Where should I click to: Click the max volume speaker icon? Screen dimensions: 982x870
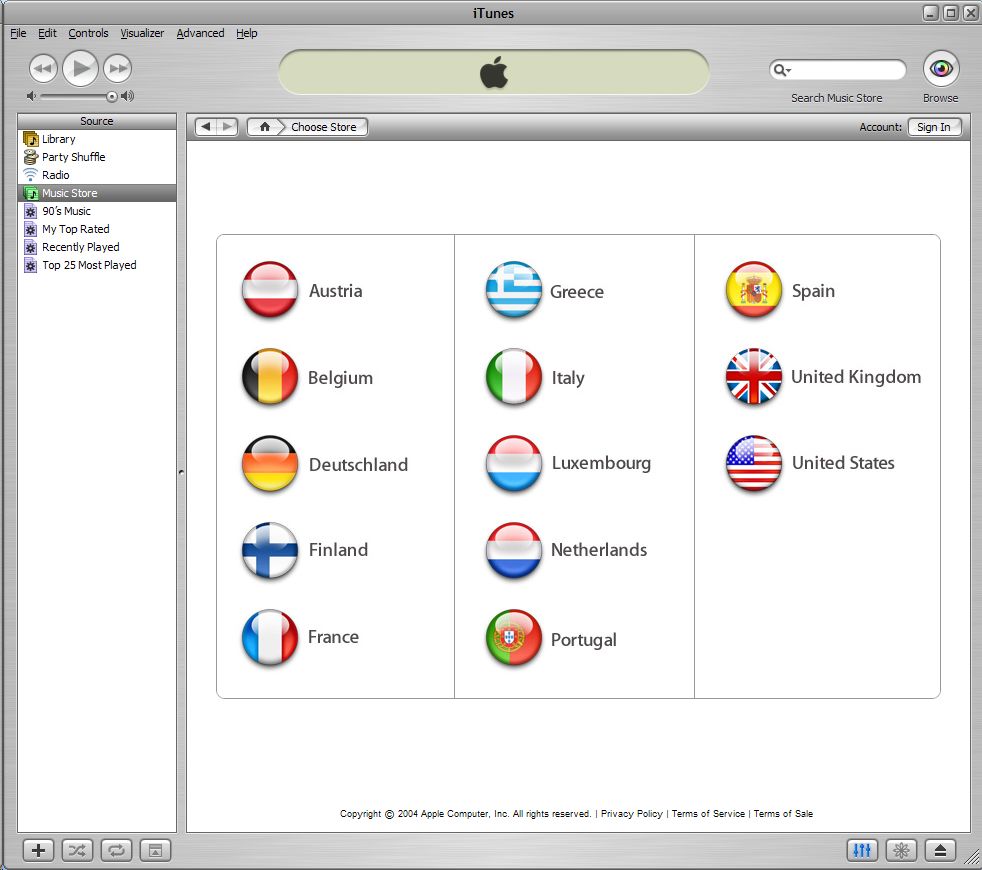128,96
